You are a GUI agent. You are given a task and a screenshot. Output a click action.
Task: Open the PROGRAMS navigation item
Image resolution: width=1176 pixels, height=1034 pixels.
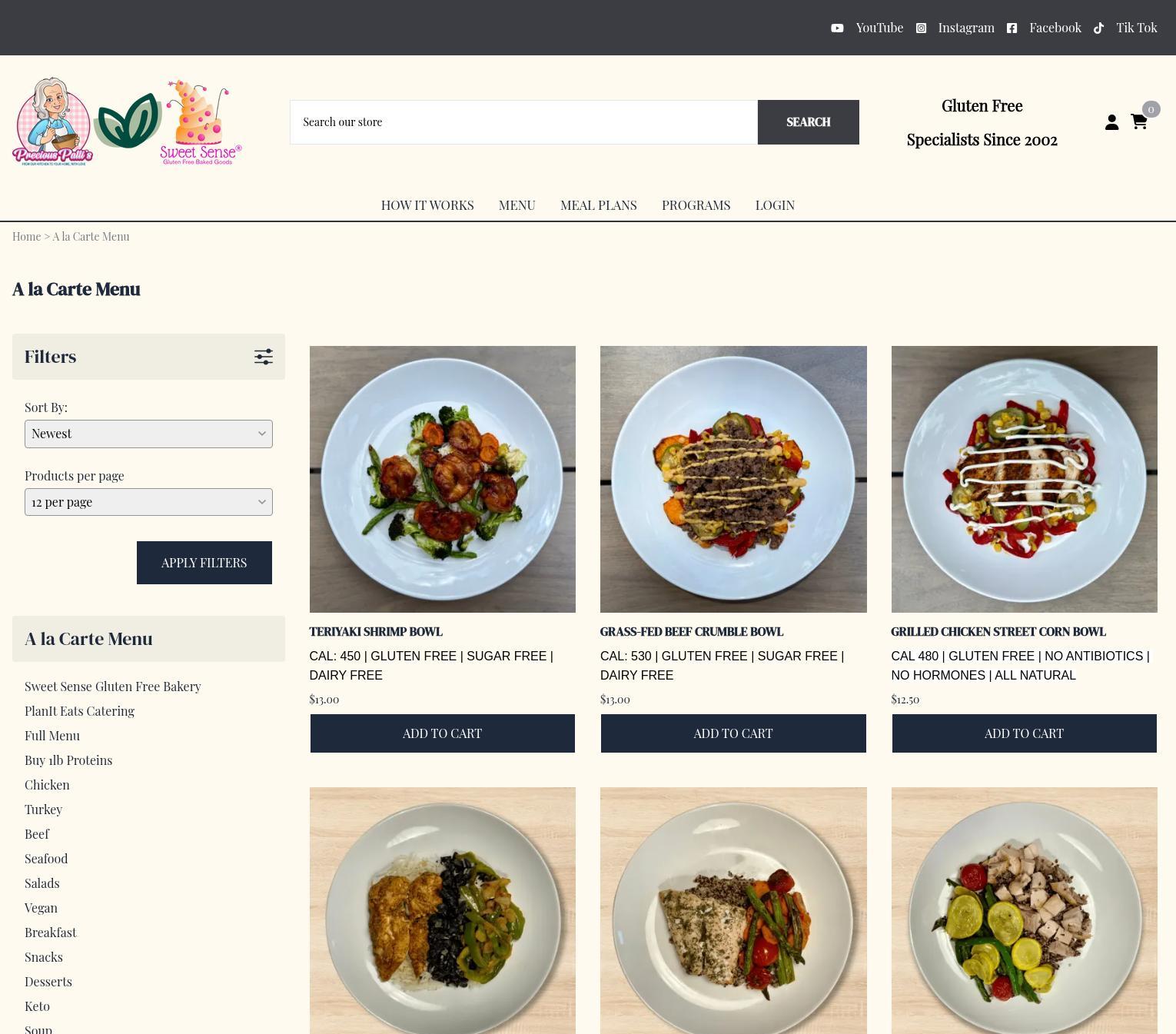tap(696, 205)
